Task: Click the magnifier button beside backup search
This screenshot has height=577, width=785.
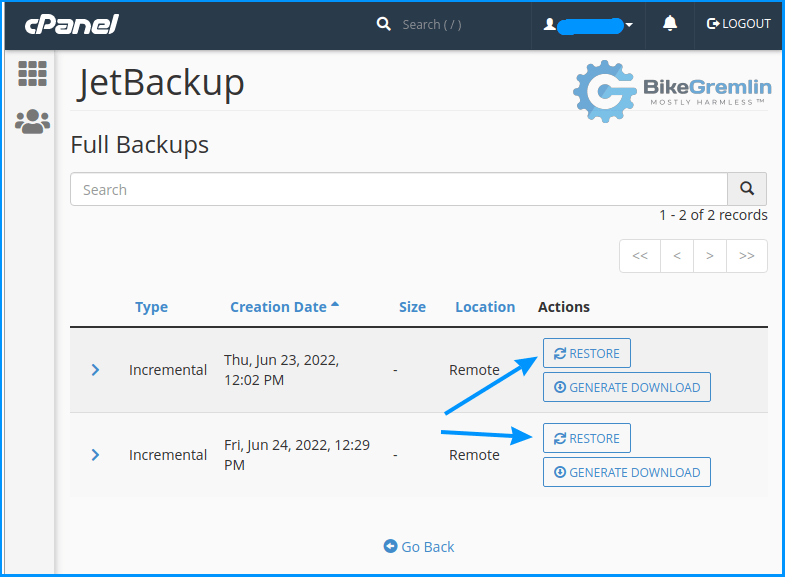Action: coord(747,189)
